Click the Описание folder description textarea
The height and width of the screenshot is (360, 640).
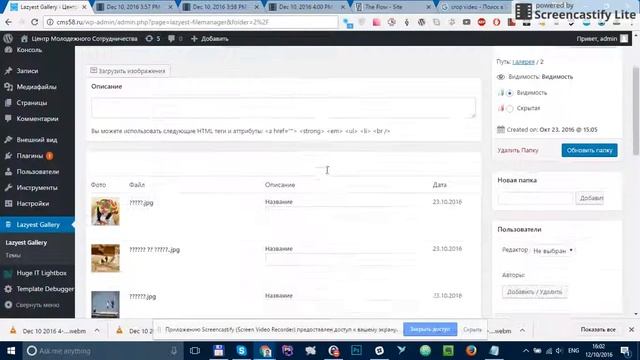pos(283,108)
